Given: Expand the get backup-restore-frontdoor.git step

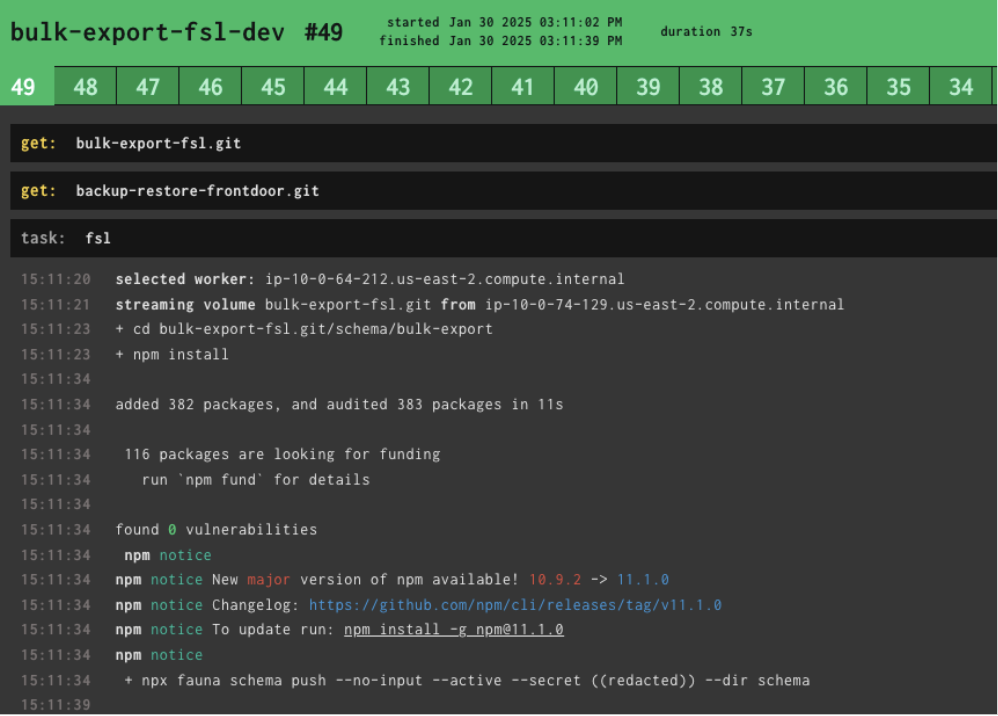Looking at the screenshot, I should [x=503, y=191].
